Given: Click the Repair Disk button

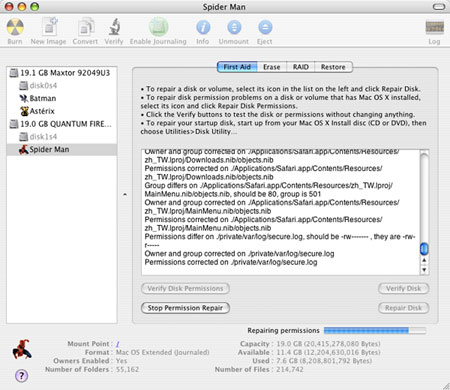Looking at the screenshot, I should pos(403,308).
